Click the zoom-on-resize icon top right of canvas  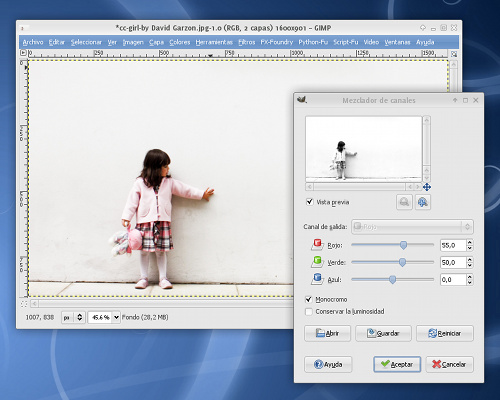tap(454, 53)
